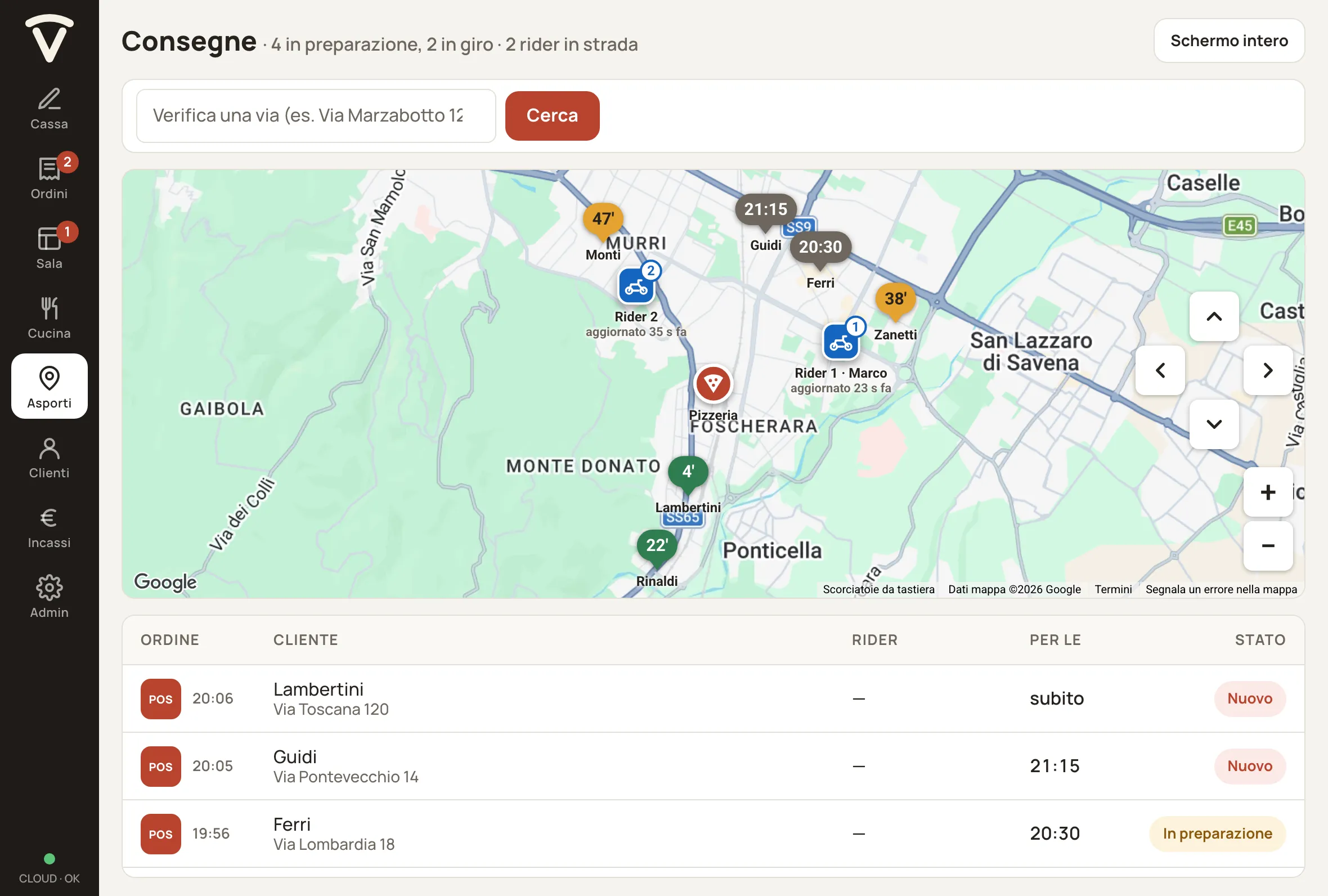This screenshot has width=1328, height=896.
Task: Select the Asporti sidebar item
Action: [x=49, y=386]
